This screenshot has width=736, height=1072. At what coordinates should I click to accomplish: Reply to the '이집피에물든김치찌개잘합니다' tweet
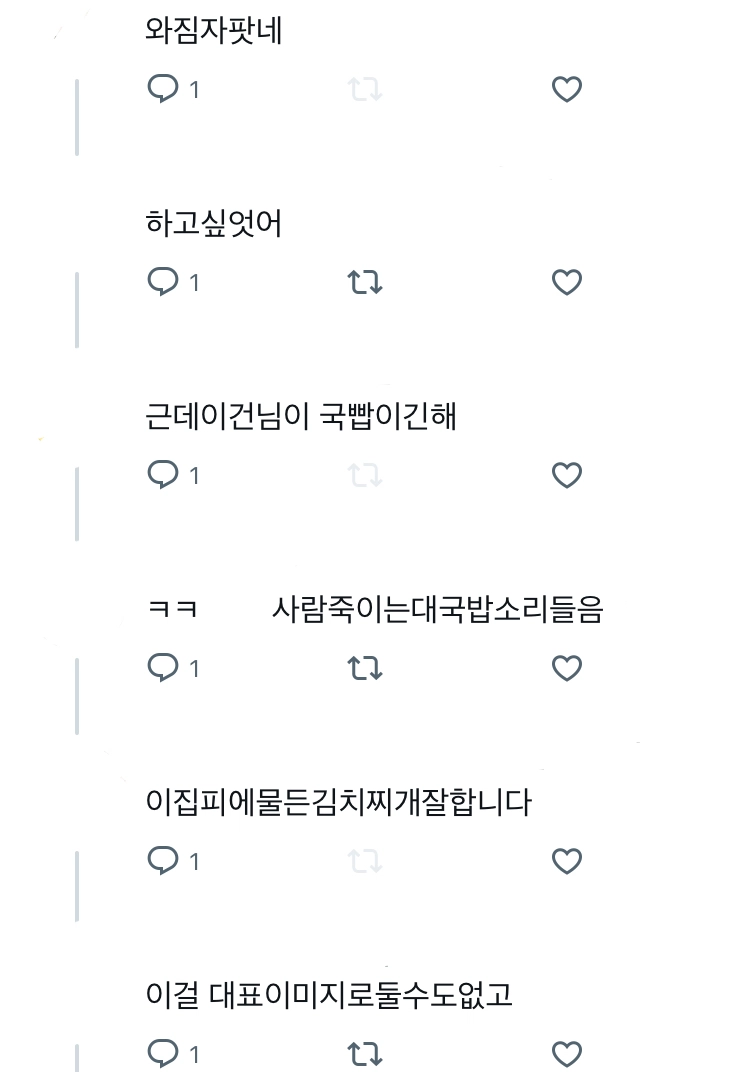tap(163, 860)
